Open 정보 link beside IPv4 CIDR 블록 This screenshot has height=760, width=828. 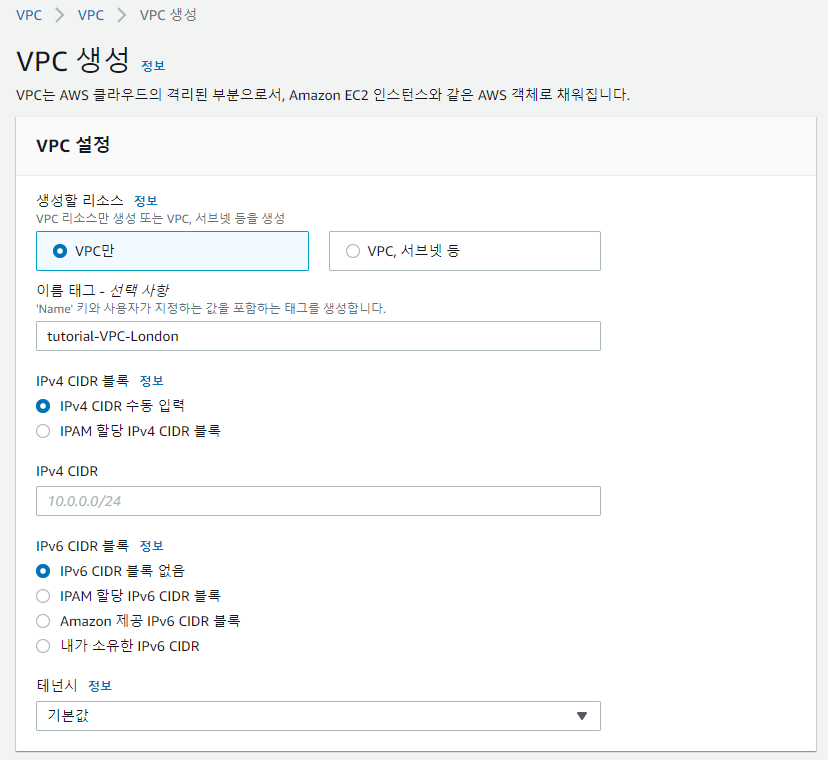(152, 381)
